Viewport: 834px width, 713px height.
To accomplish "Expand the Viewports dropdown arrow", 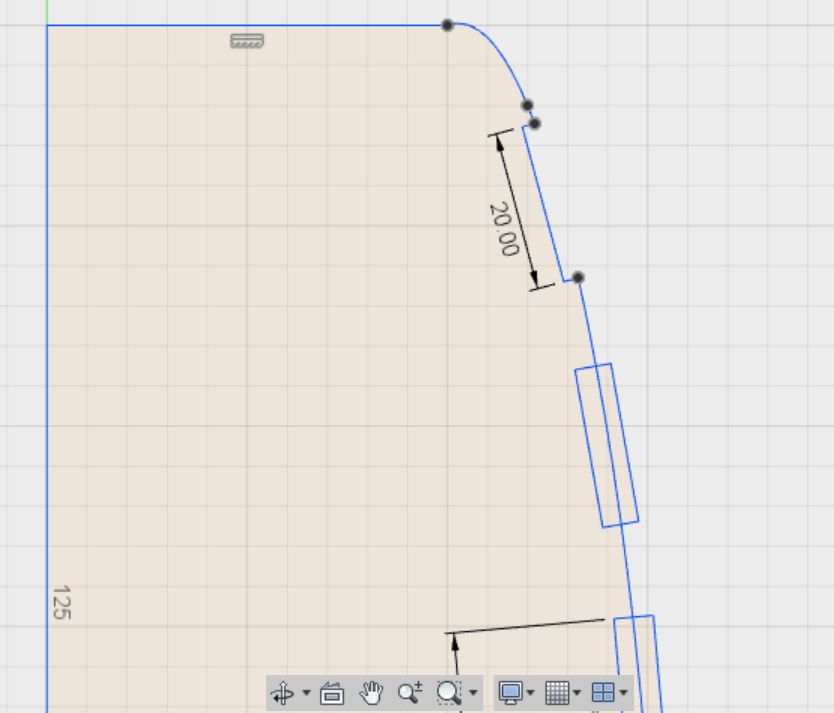I will tap(623, 693).
